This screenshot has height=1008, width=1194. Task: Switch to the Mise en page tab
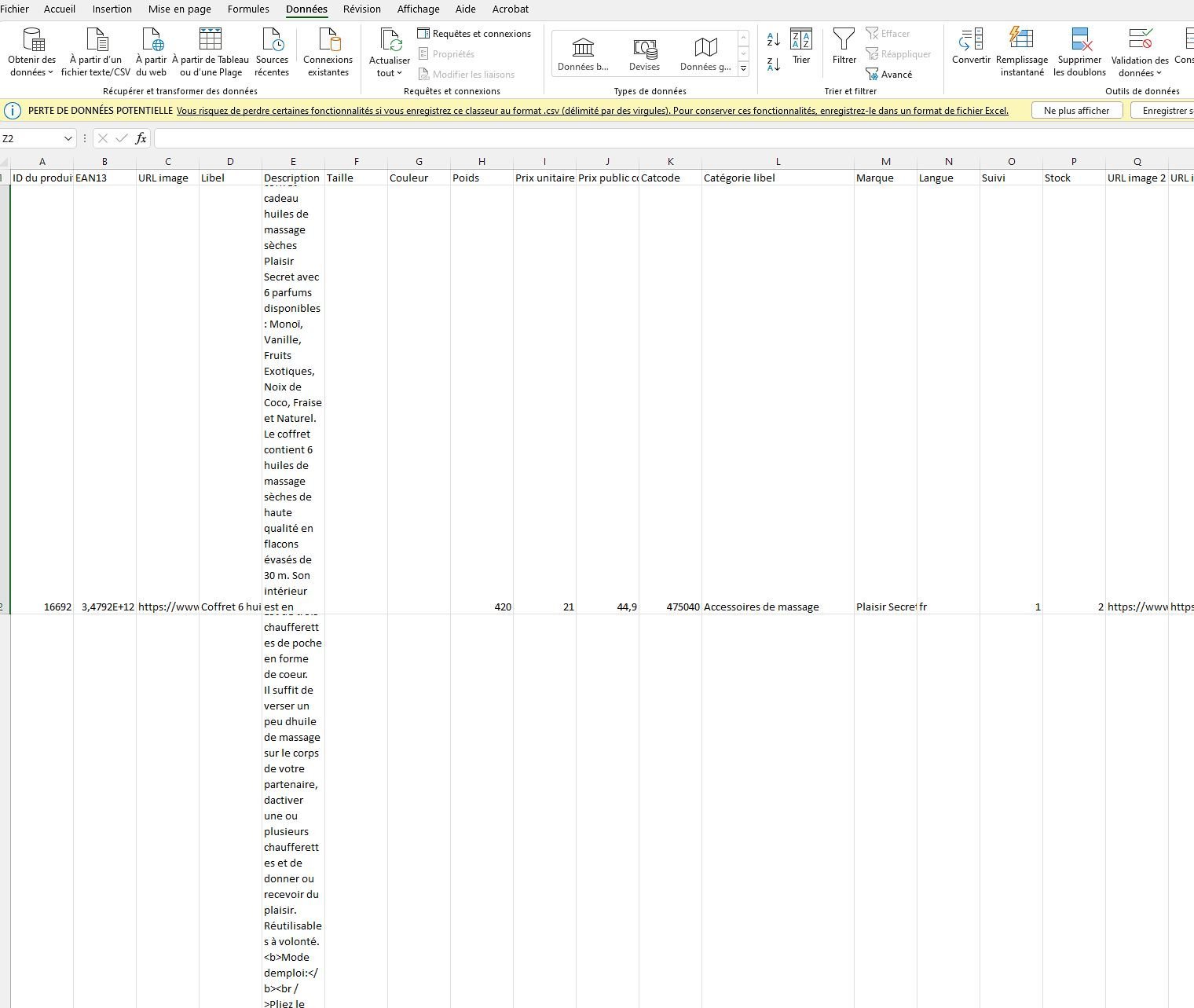[179, 9]
